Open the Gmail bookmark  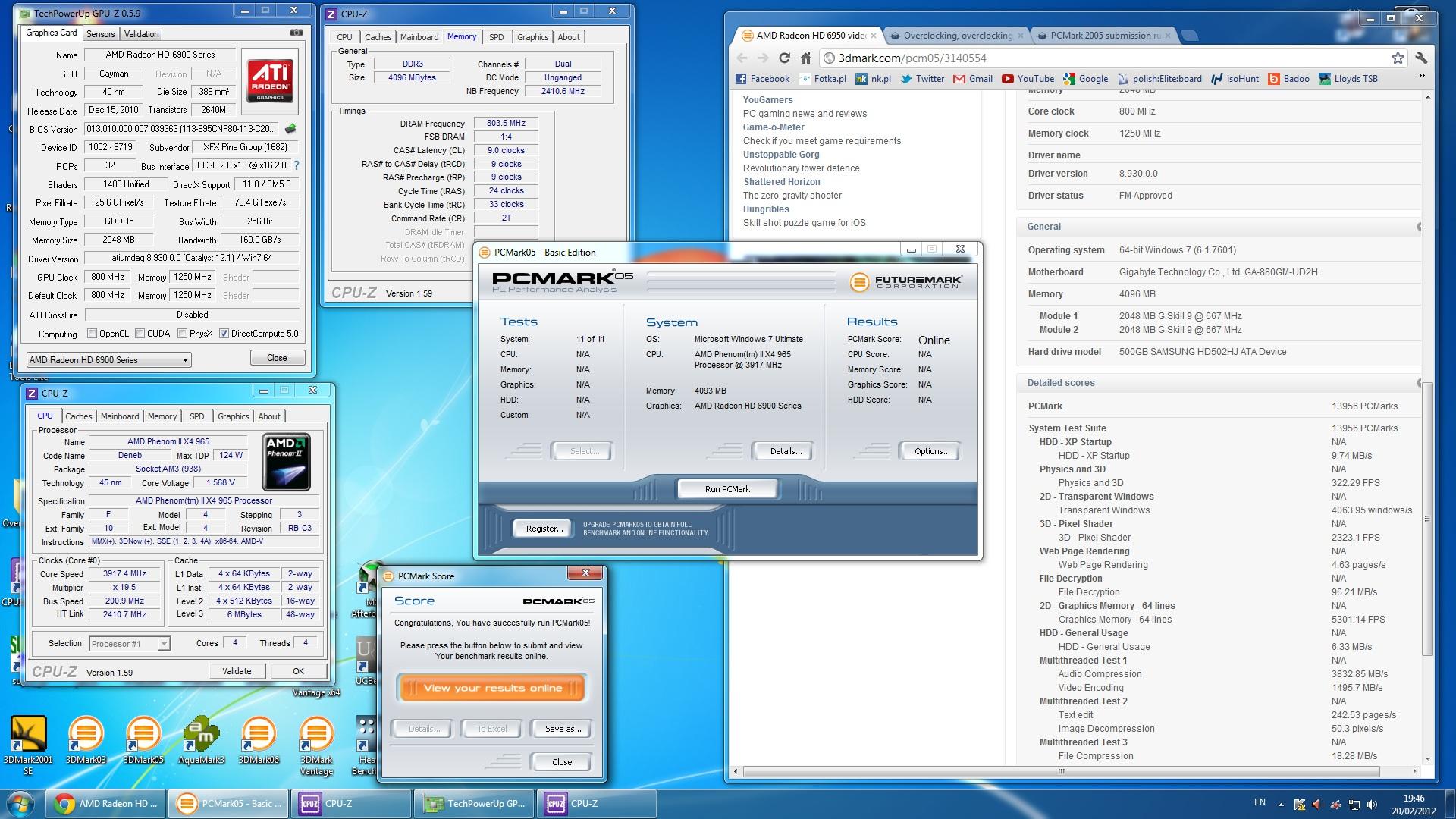tap(973, 78)
